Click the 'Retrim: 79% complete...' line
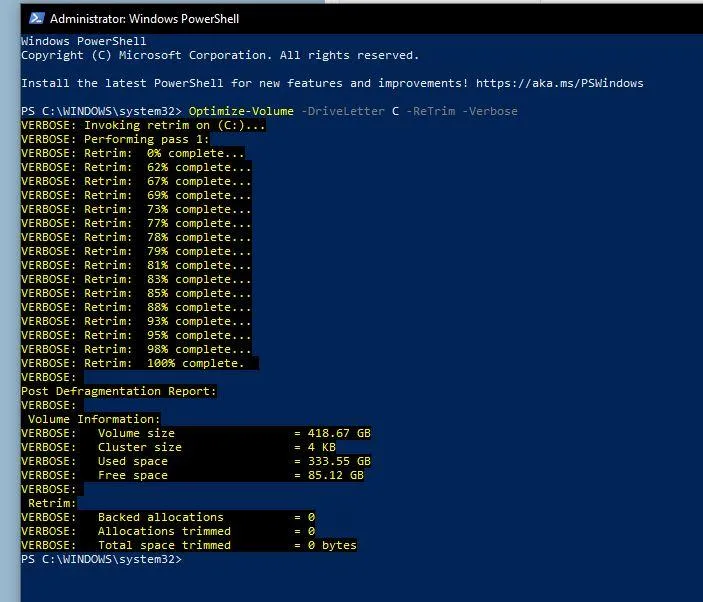 [x=136, y=251]
